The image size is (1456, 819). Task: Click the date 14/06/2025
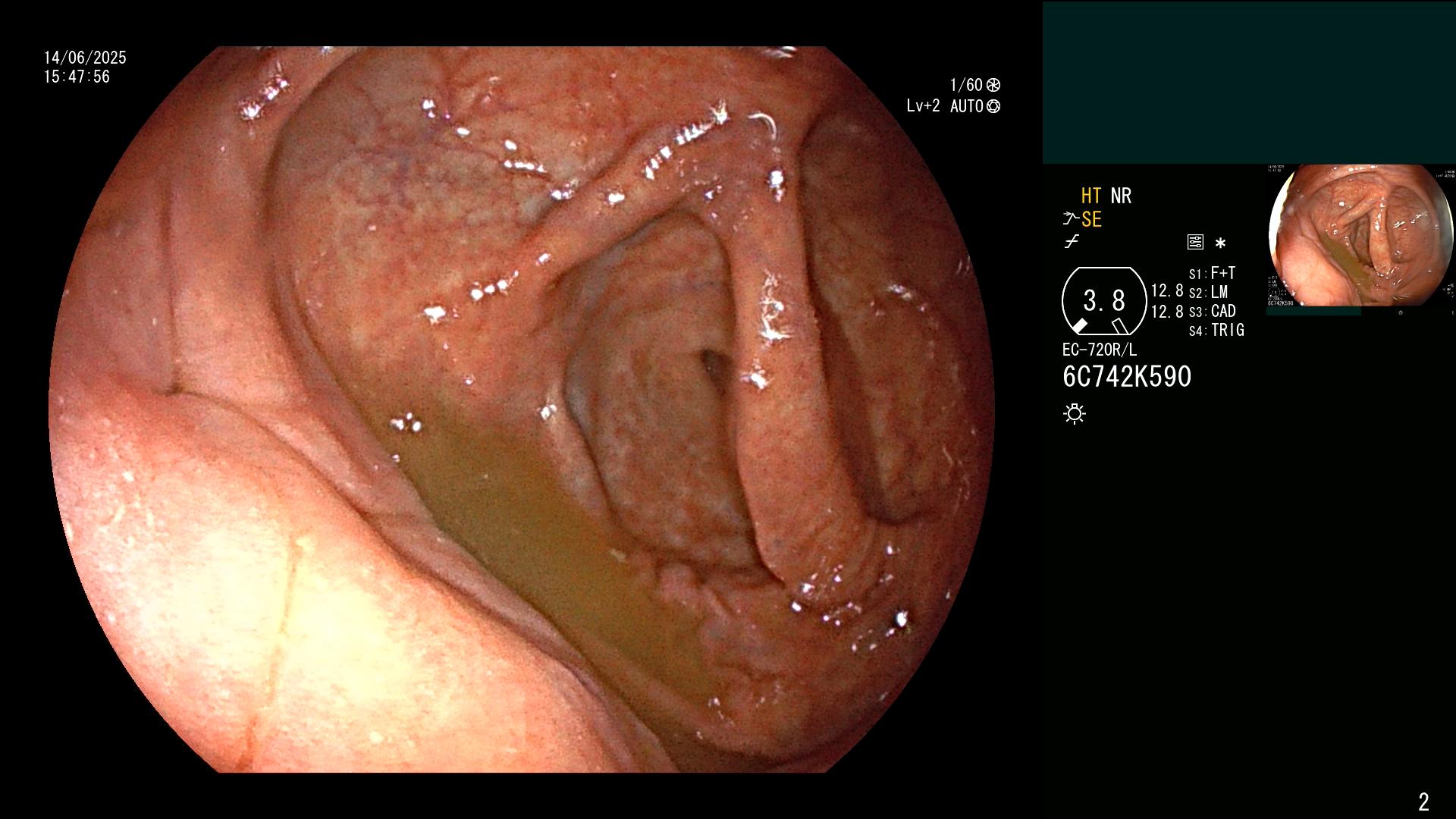(x=85, y=58)
